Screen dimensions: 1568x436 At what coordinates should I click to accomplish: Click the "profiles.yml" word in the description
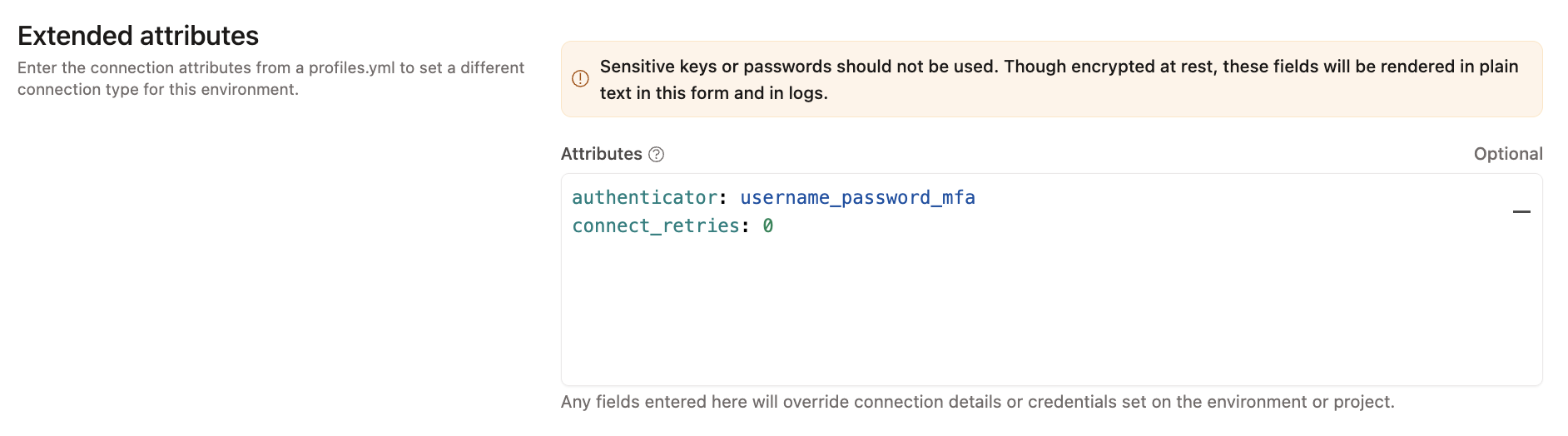pos(351,67)
